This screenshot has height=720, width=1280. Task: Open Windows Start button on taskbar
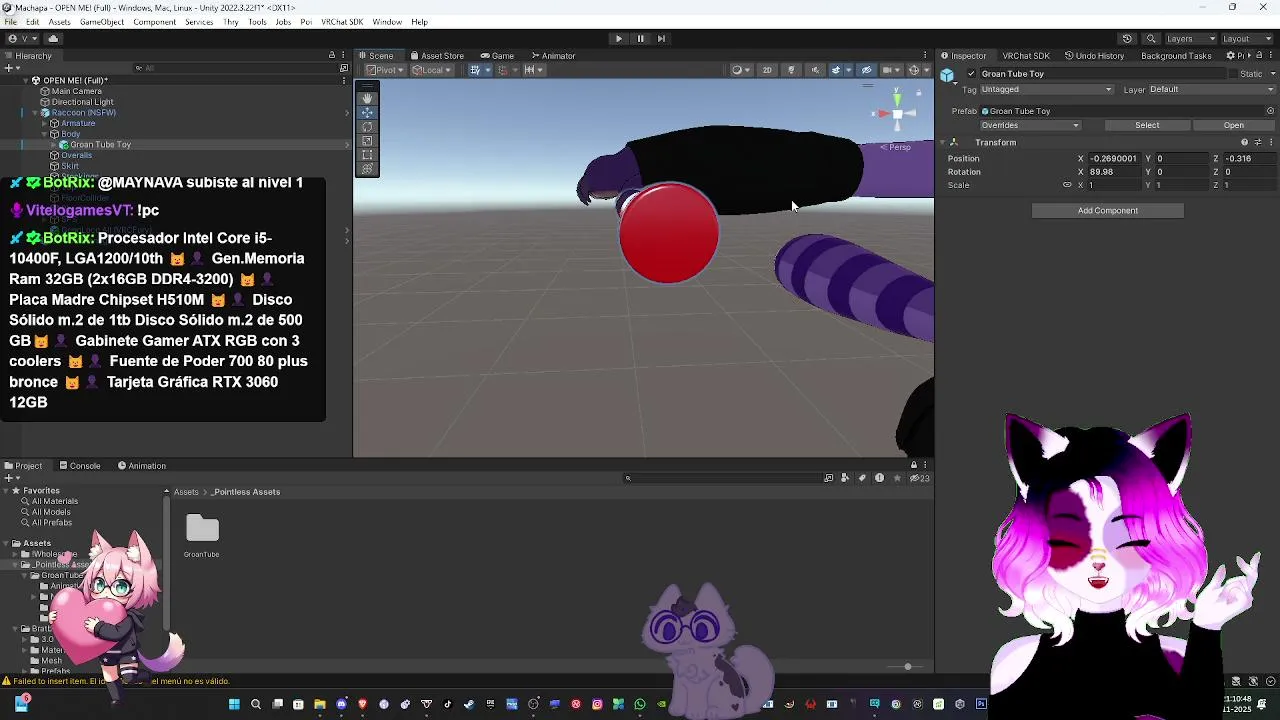[234, 704]
